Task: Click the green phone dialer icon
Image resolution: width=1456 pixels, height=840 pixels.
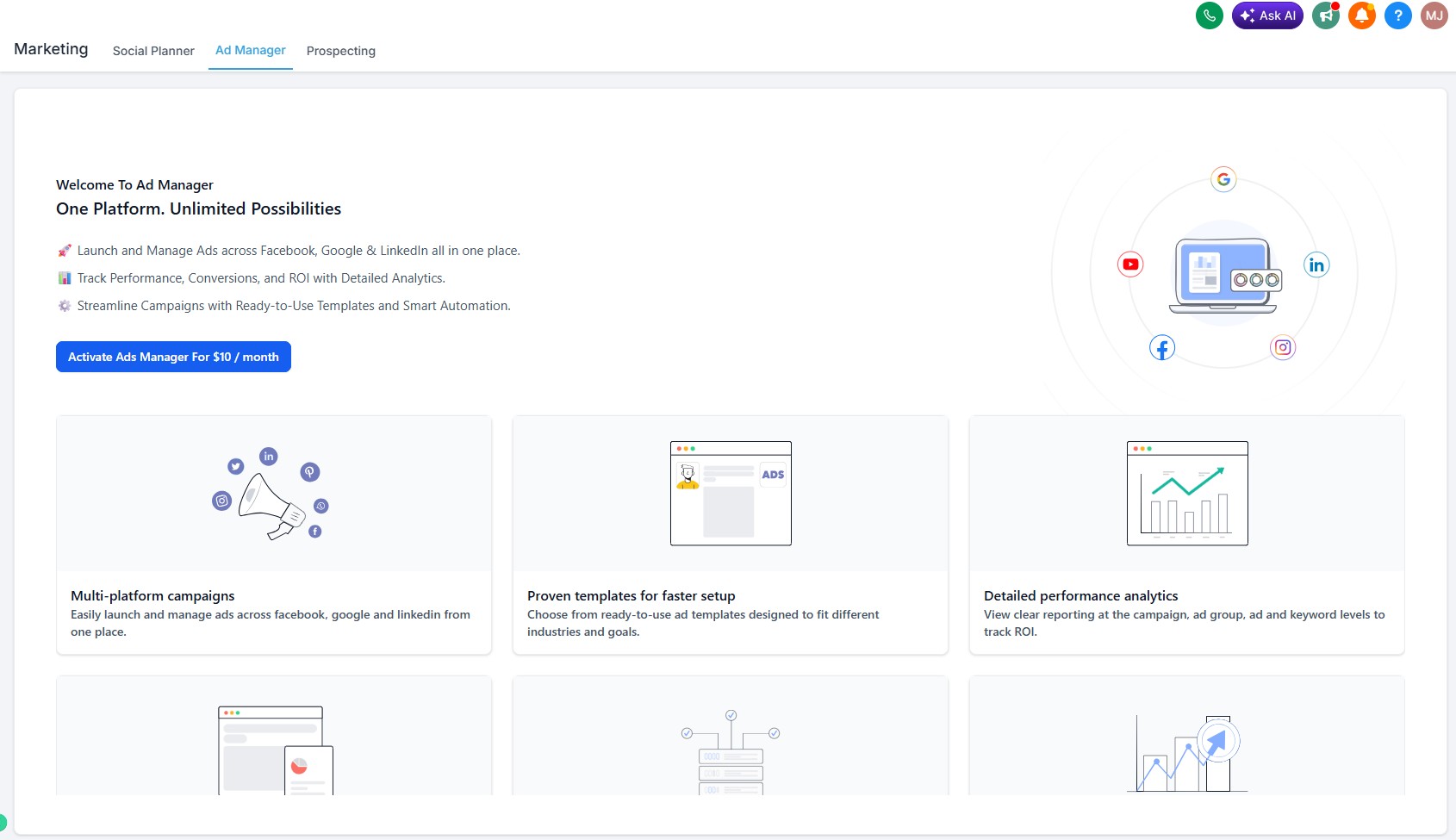Action: 1209,16
